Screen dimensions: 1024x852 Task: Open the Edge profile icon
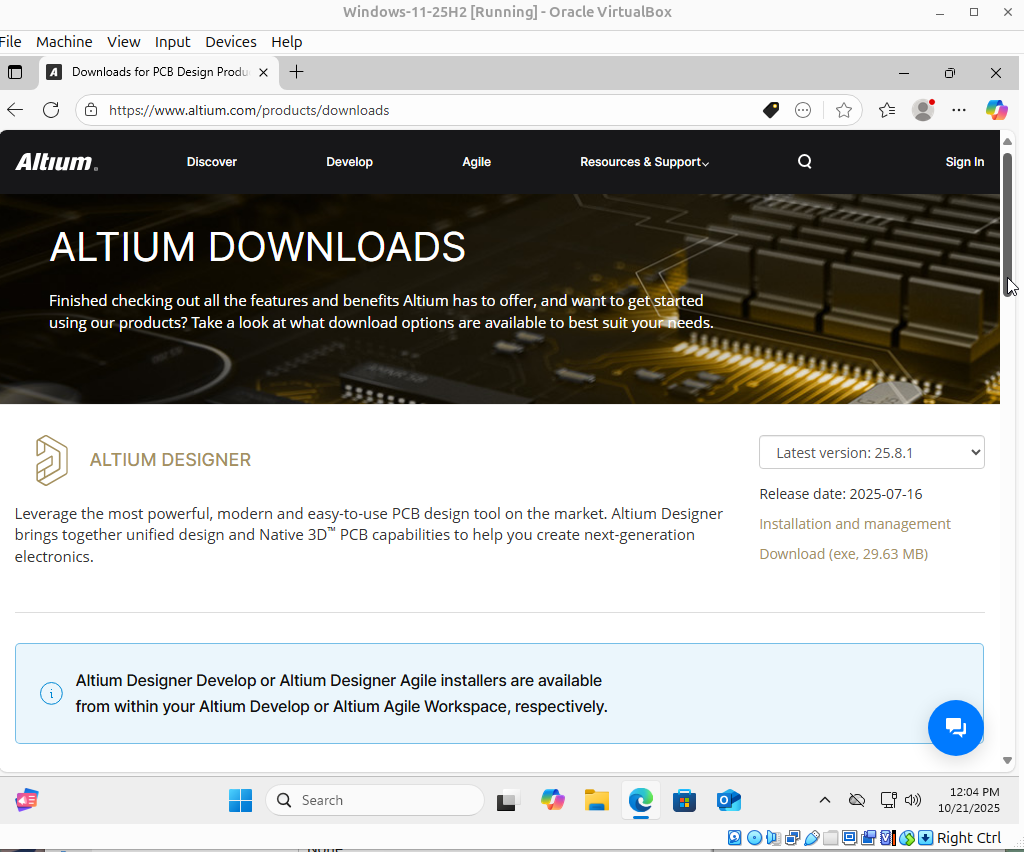click(x=922, y=110)
